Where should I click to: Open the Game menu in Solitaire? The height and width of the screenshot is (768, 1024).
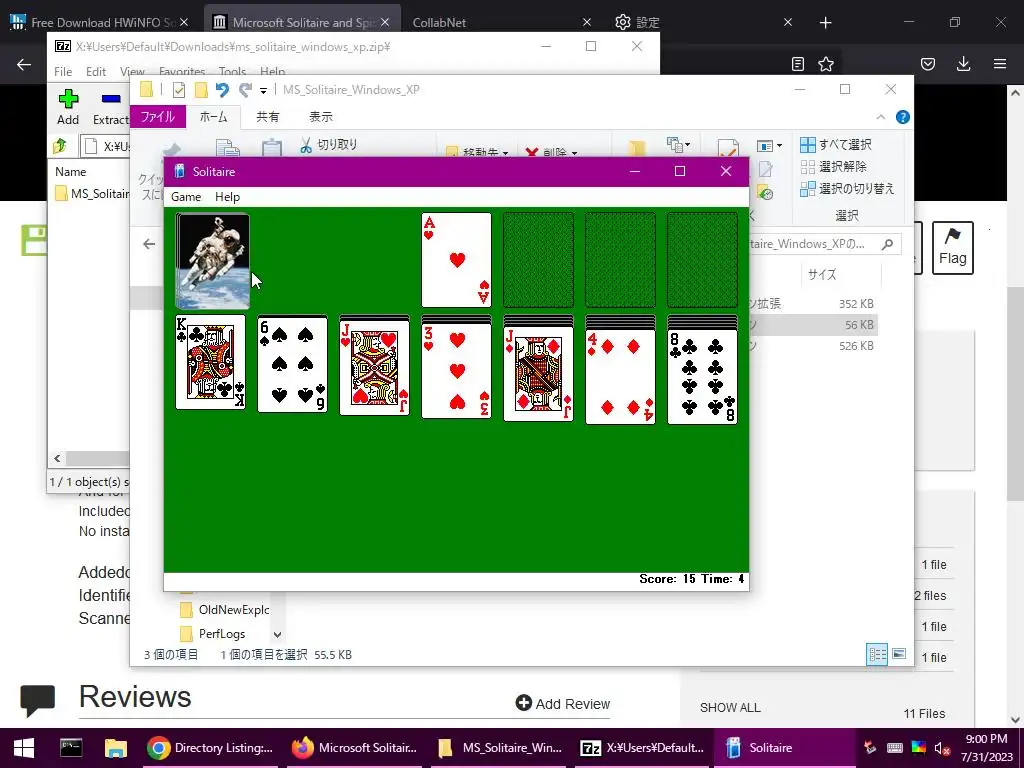185,197
